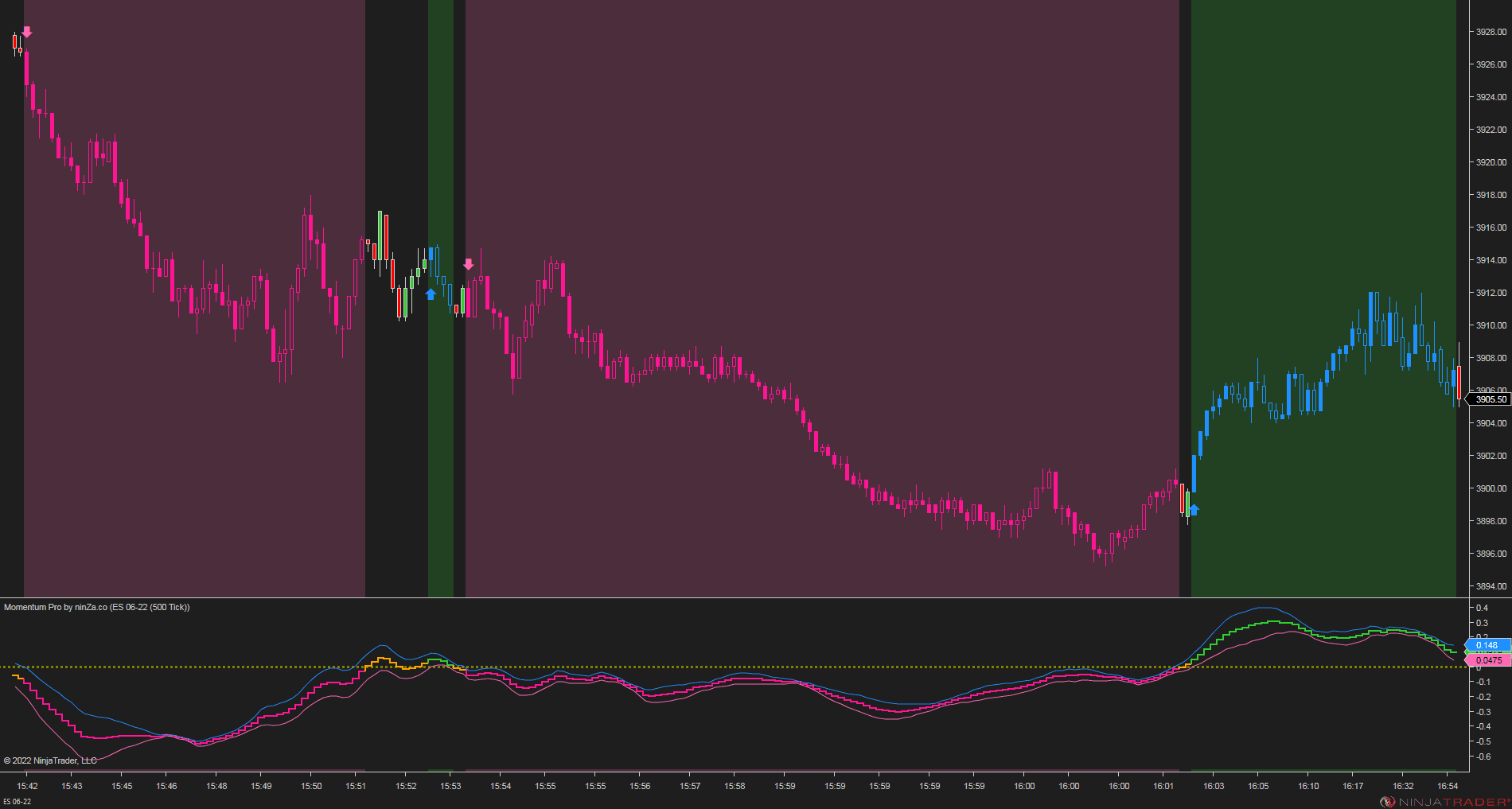Click the 15:54 time axis label
The height and width of the screenshot is (809, 1512).
501,786
